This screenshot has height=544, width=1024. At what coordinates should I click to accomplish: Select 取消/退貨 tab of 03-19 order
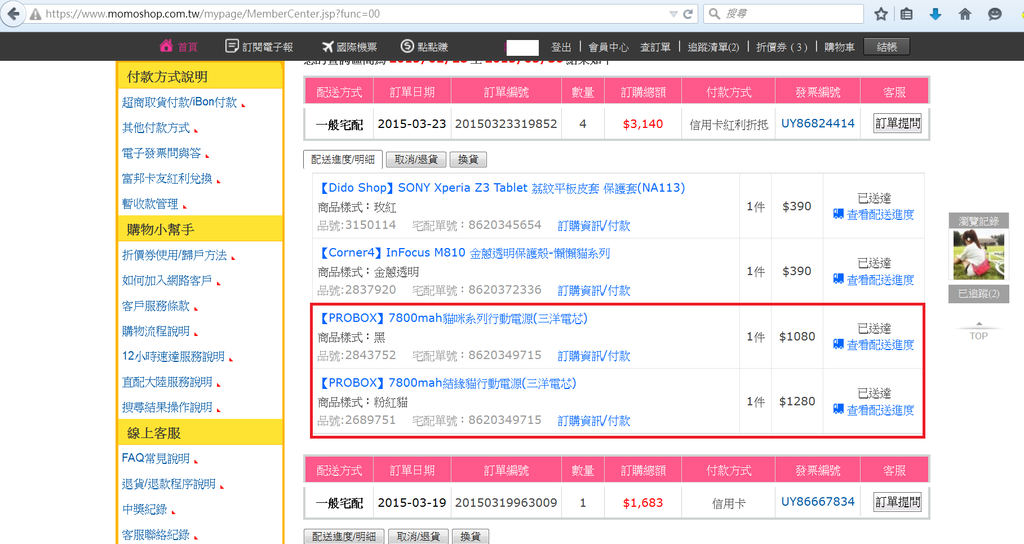tap(418, 536)
